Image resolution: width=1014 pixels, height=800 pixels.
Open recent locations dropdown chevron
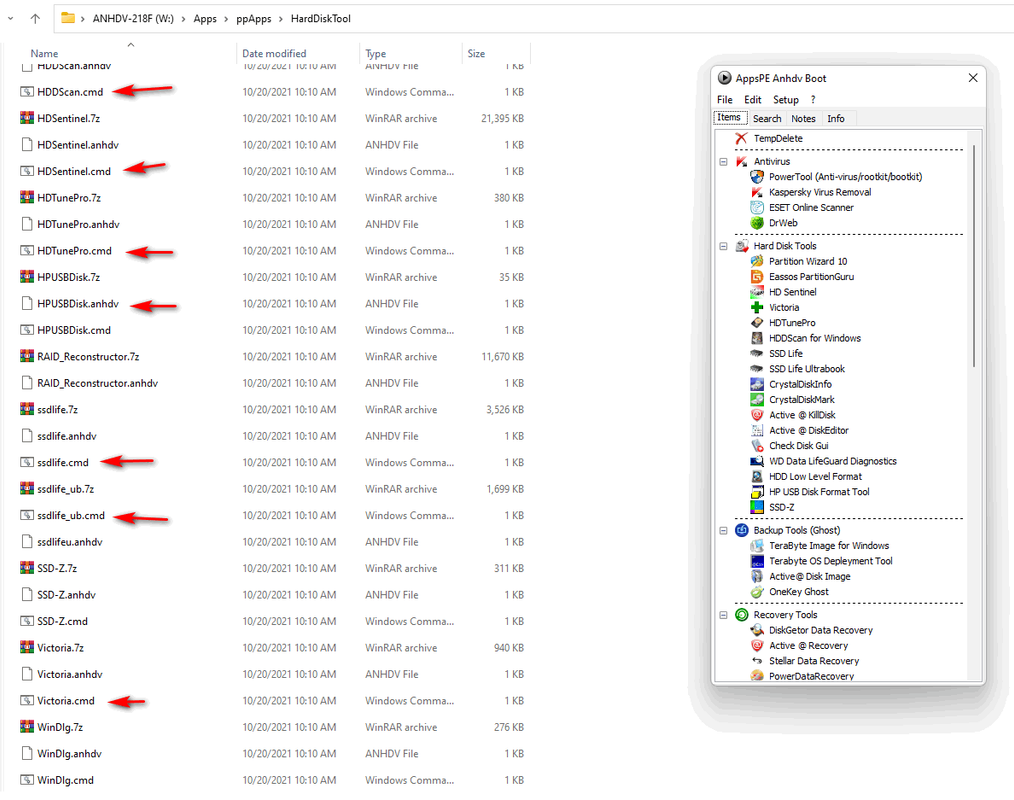pos(10,19)
